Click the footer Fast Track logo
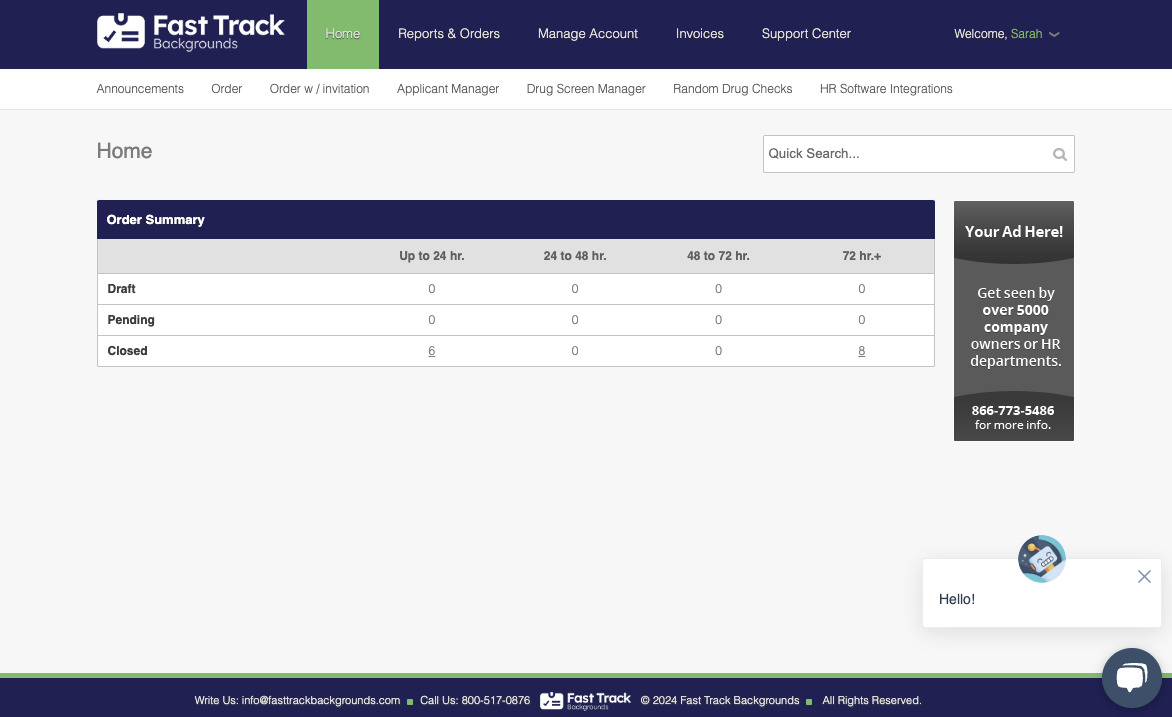The image size is (1172, 717). point(585,700)
